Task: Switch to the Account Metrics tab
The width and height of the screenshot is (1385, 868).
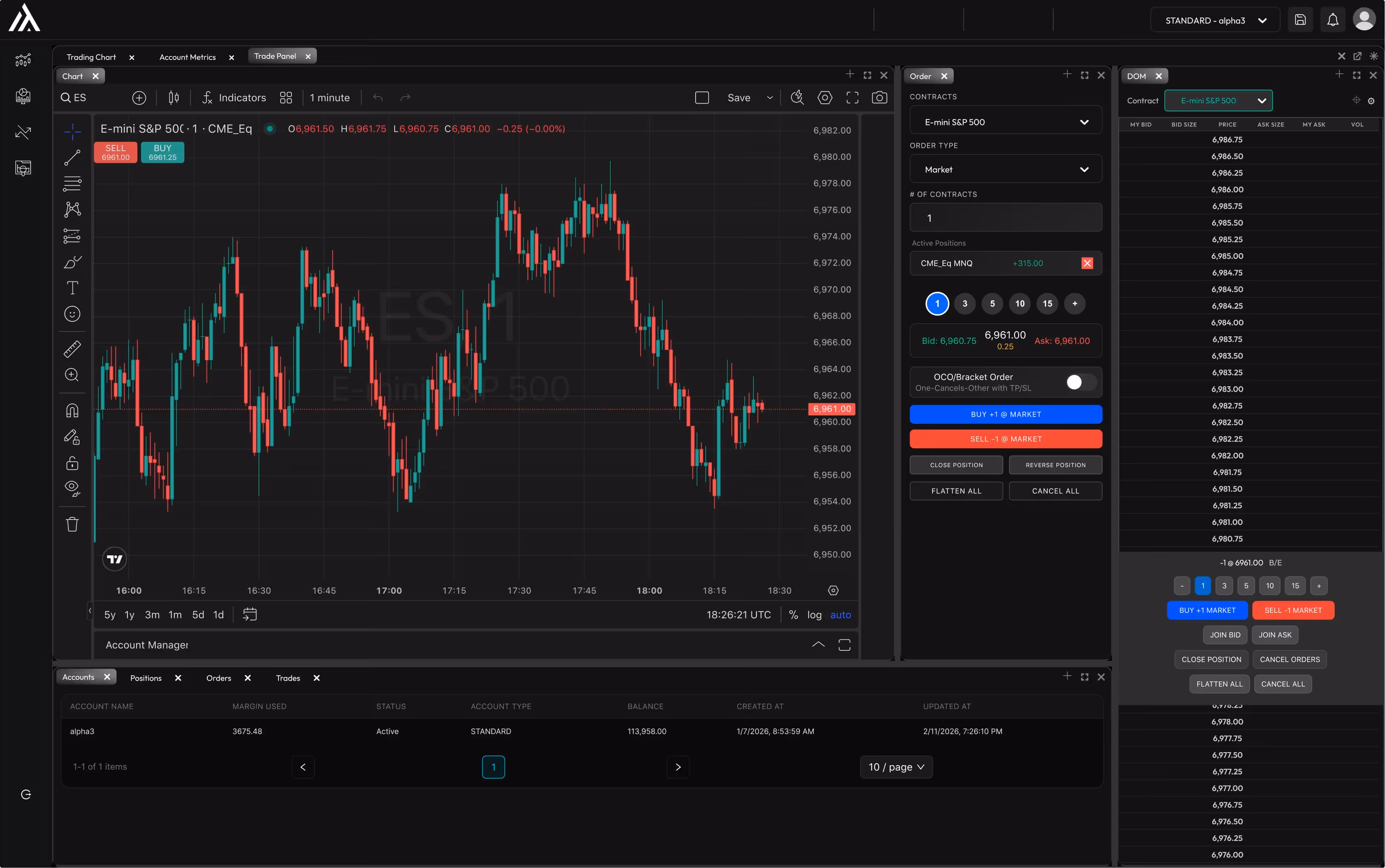Action: pyautogui.click(x=187, y=57)
